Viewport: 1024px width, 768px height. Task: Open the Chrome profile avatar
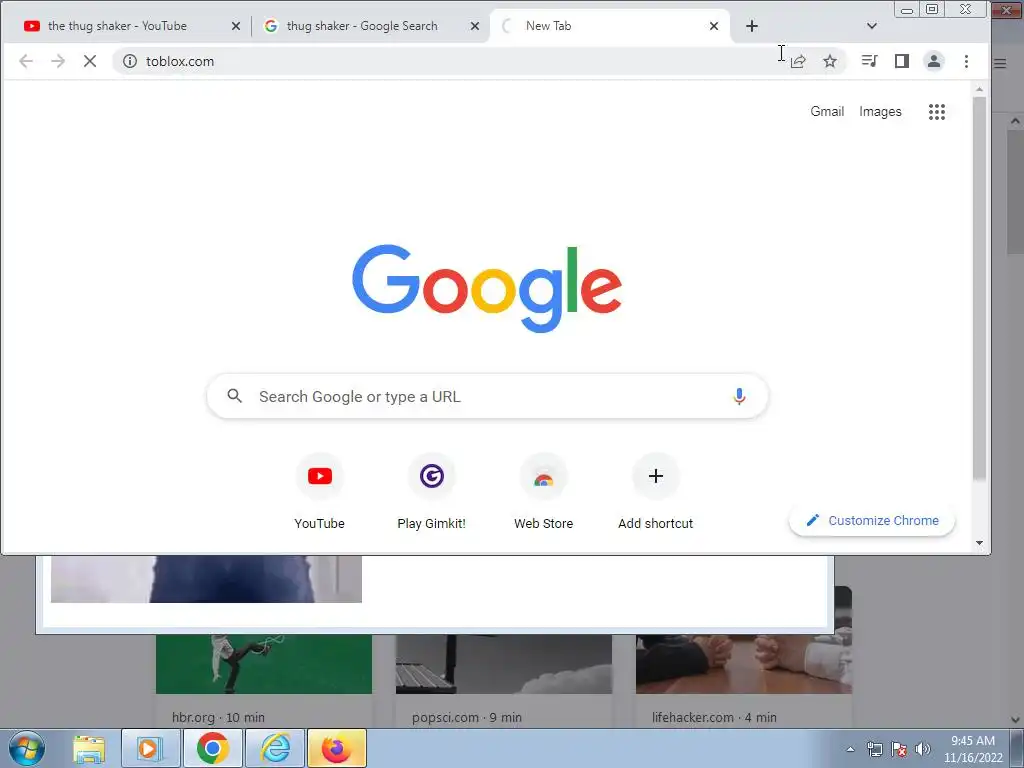pyautogui.click(x=934, y=61)
